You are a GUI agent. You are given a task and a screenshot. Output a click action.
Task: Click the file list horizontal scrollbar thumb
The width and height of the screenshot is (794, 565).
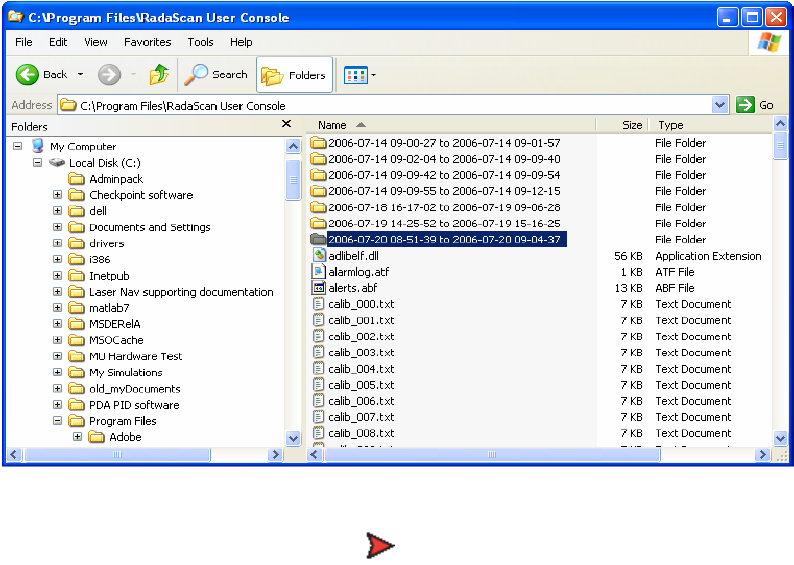492,455
